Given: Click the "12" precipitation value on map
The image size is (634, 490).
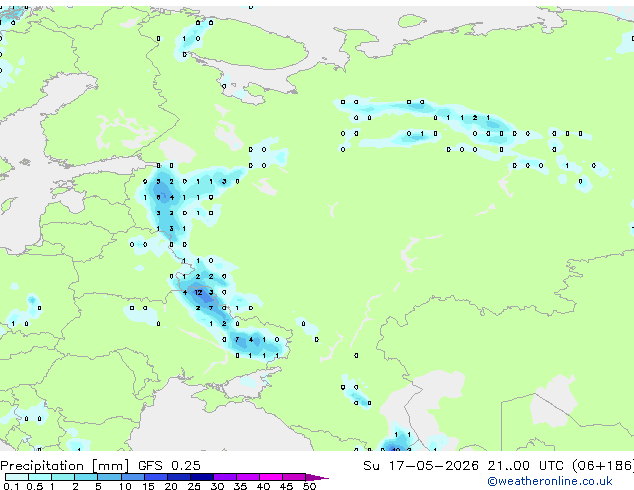Looking at the screenshot, I should pyautogui.click(x=198, y=292).
